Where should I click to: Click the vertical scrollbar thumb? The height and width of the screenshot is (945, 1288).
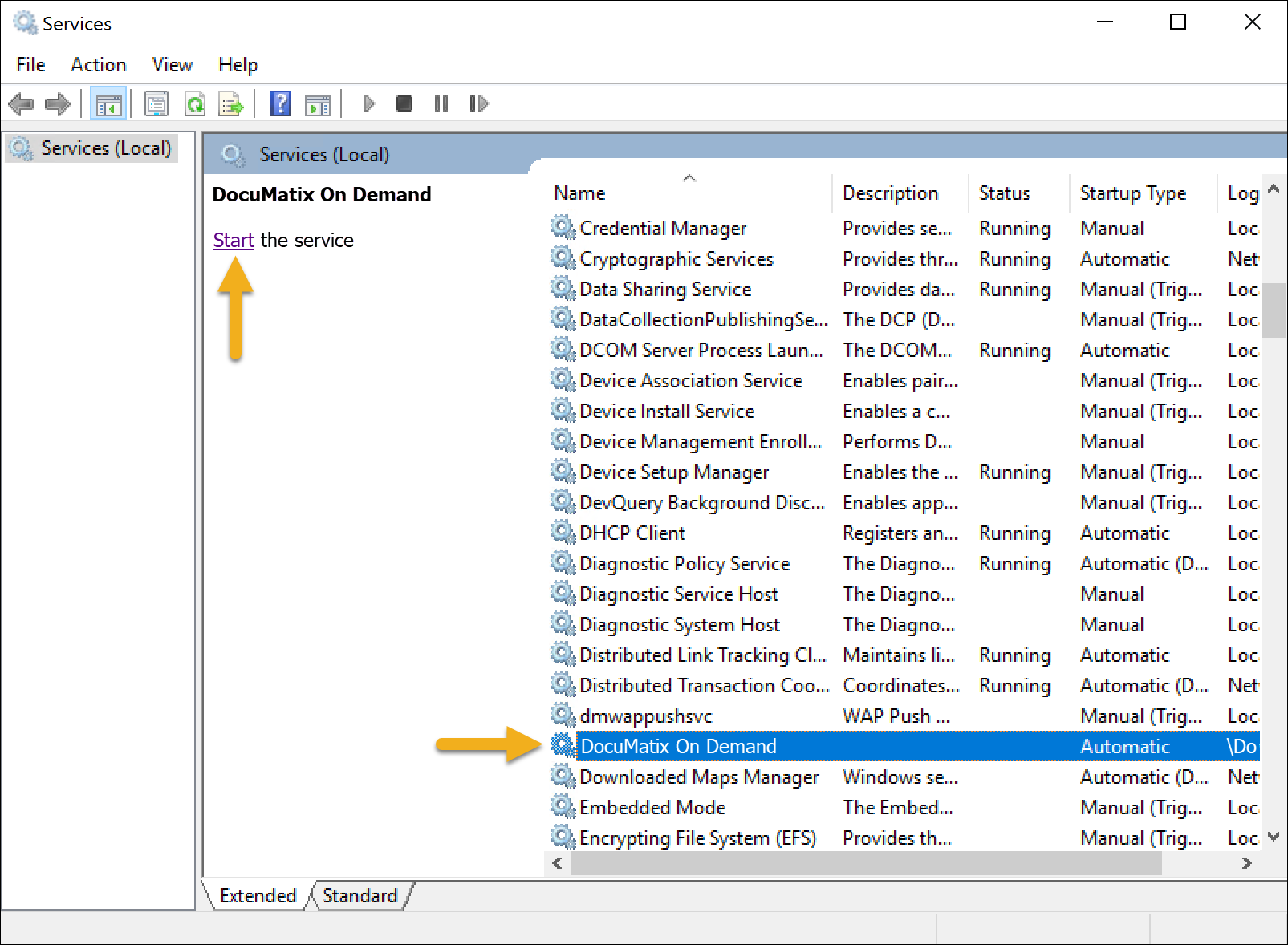(x=1274, y=310)
